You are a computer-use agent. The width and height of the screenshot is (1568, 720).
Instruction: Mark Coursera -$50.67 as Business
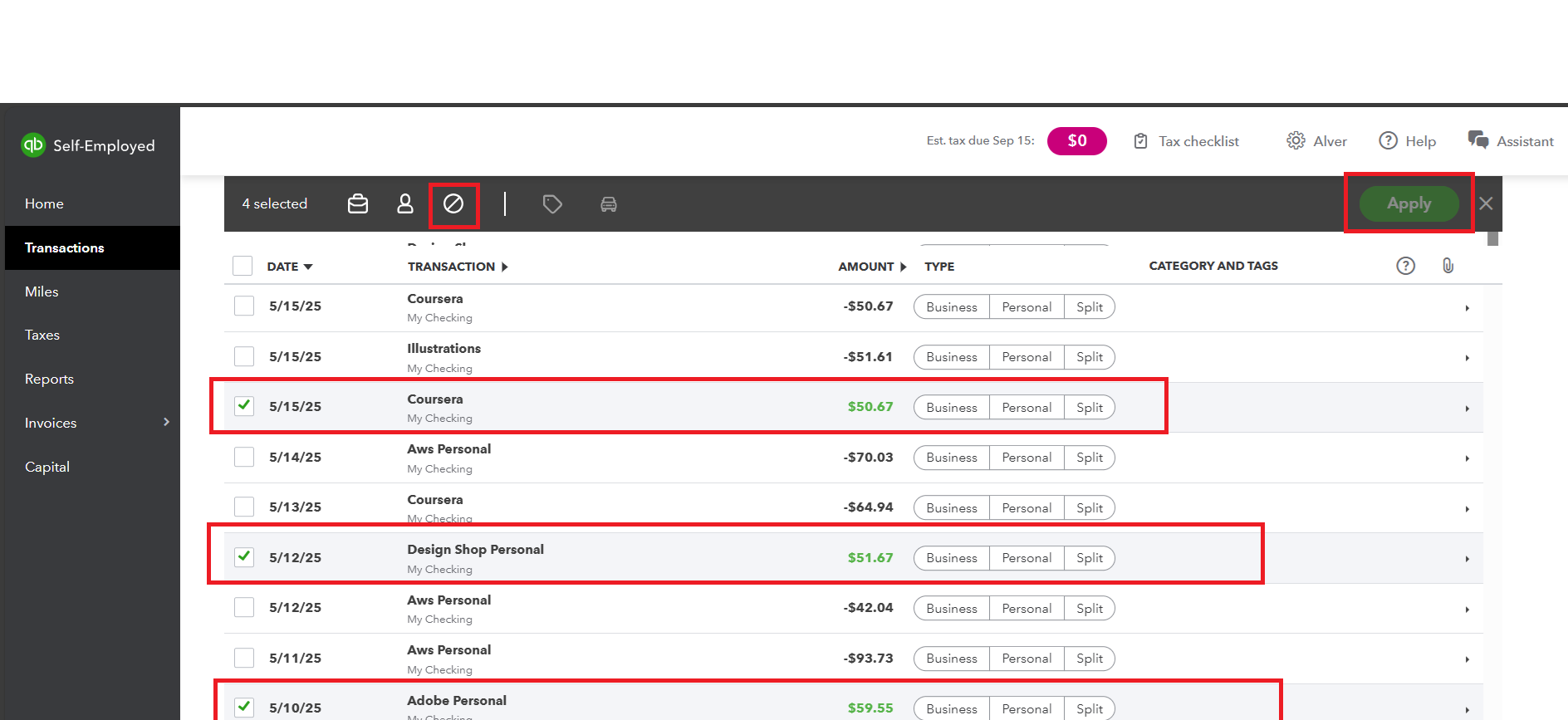[x=952, y=306]
